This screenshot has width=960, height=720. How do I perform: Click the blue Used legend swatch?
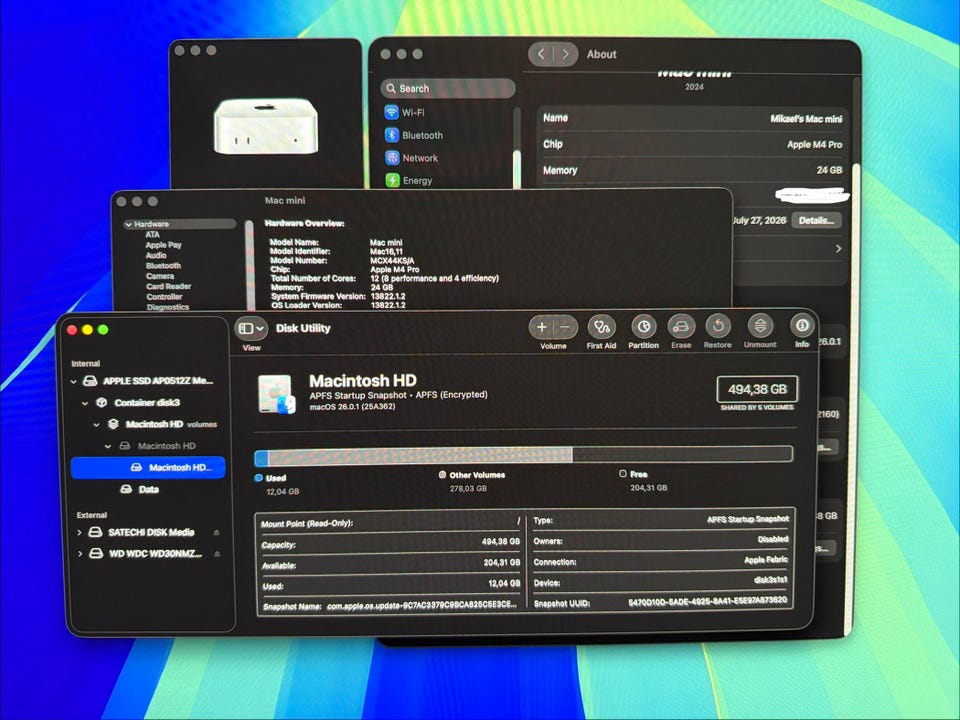258,478
